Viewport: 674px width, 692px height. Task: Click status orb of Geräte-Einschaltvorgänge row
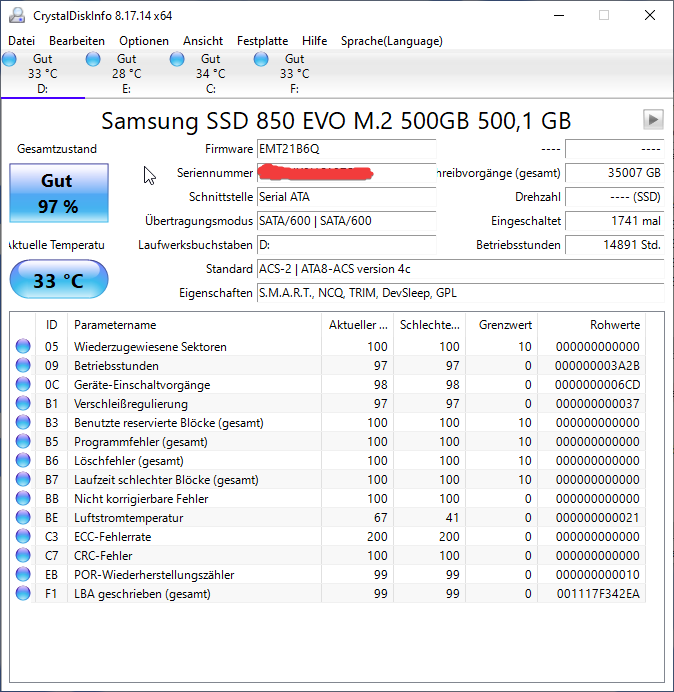pos(23,384)
